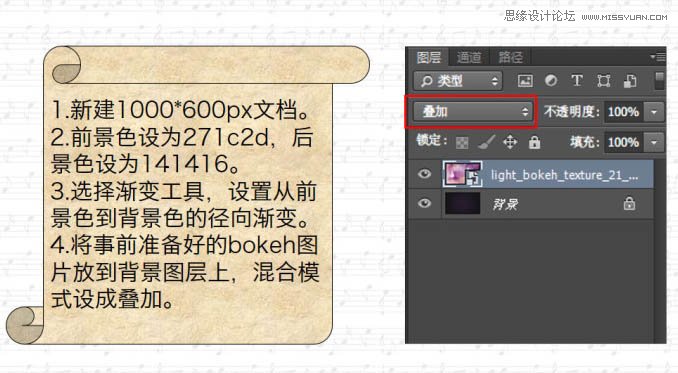The height and width of the screenshot is (373, 678).
Task: Expand the fill slider arrow
Action: click(654, 142)
